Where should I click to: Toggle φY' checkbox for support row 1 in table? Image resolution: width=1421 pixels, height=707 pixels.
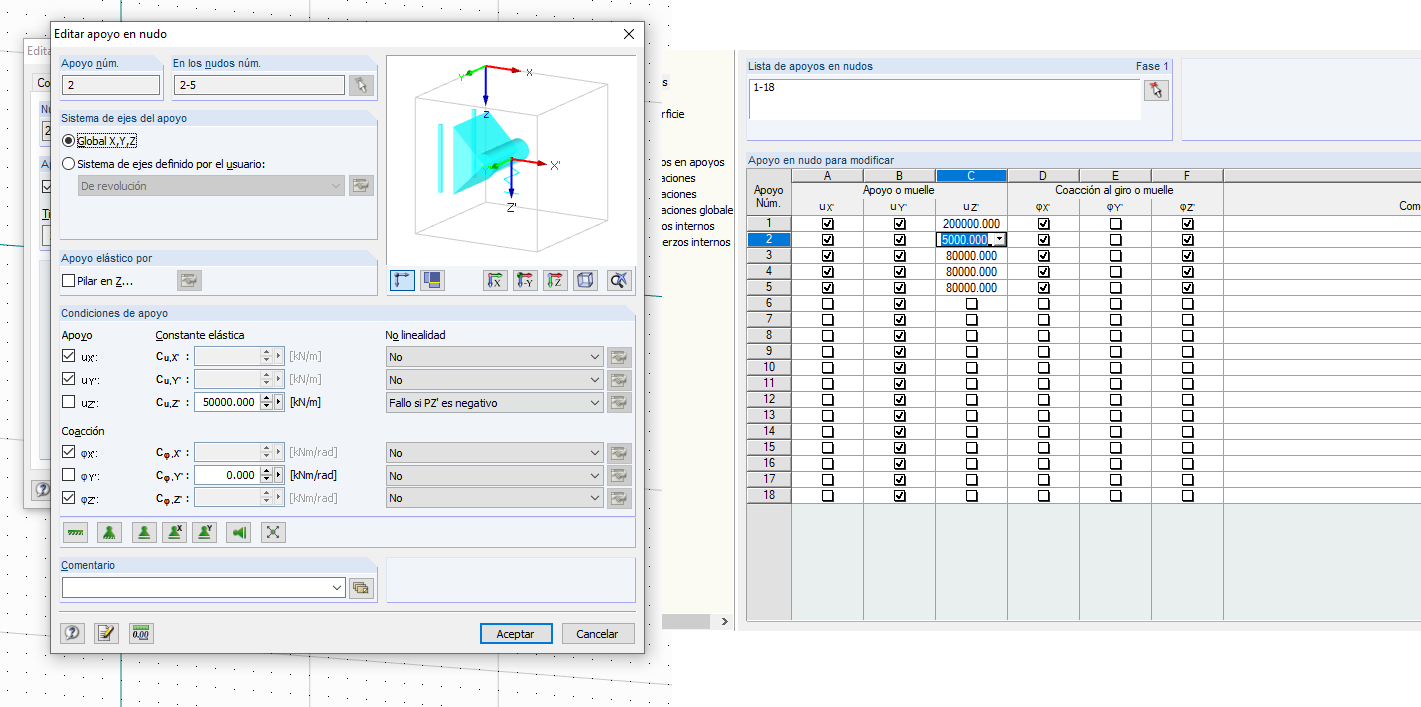coord(1116,224)
